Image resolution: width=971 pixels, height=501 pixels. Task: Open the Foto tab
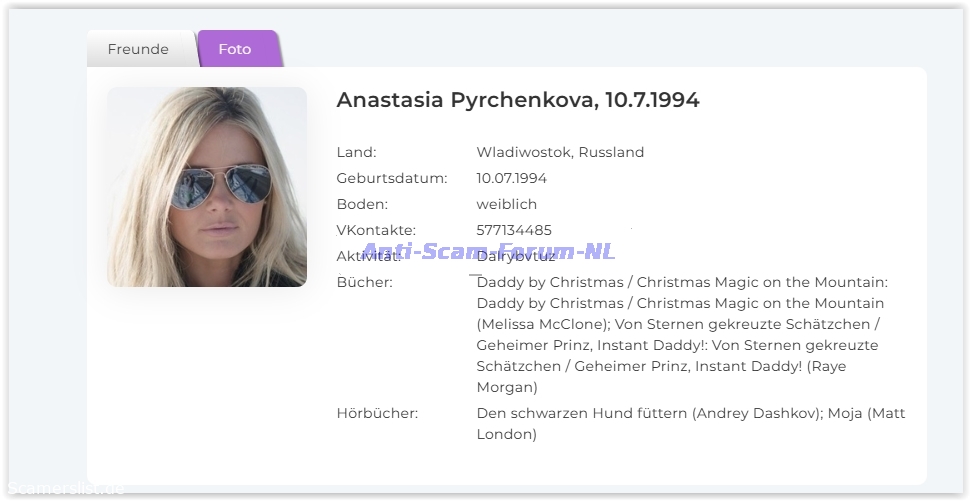click(x=235, y=49)
